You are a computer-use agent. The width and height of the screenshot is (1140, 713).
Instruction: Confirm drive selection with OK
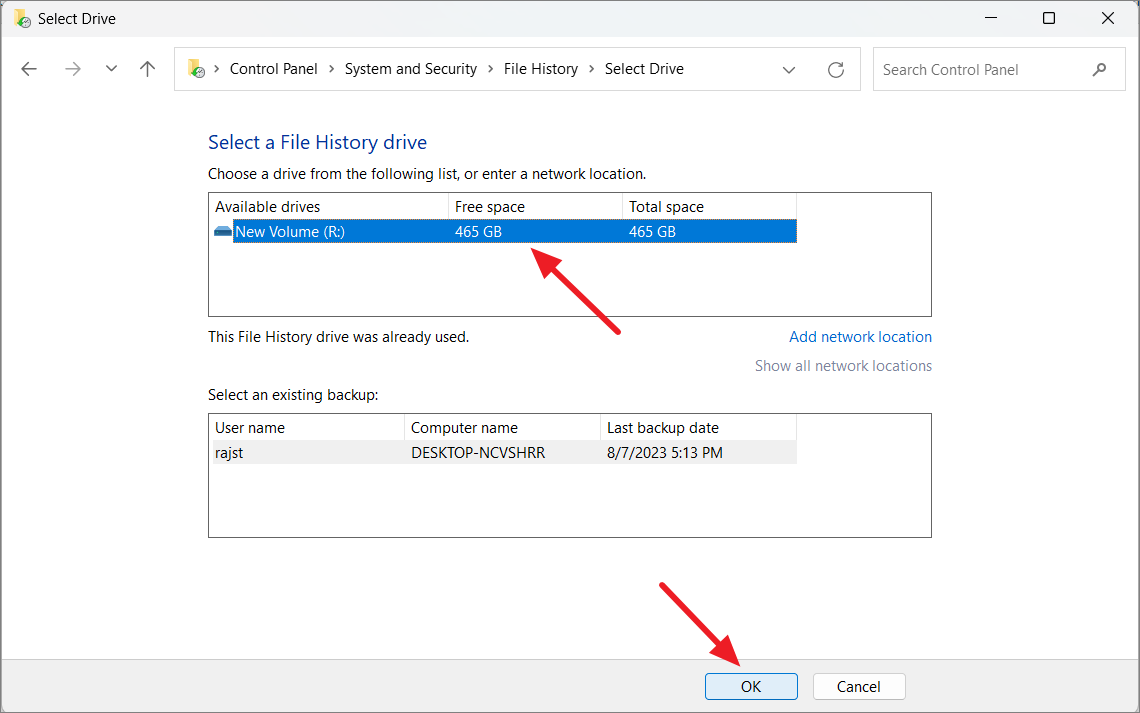coord(751,686)
